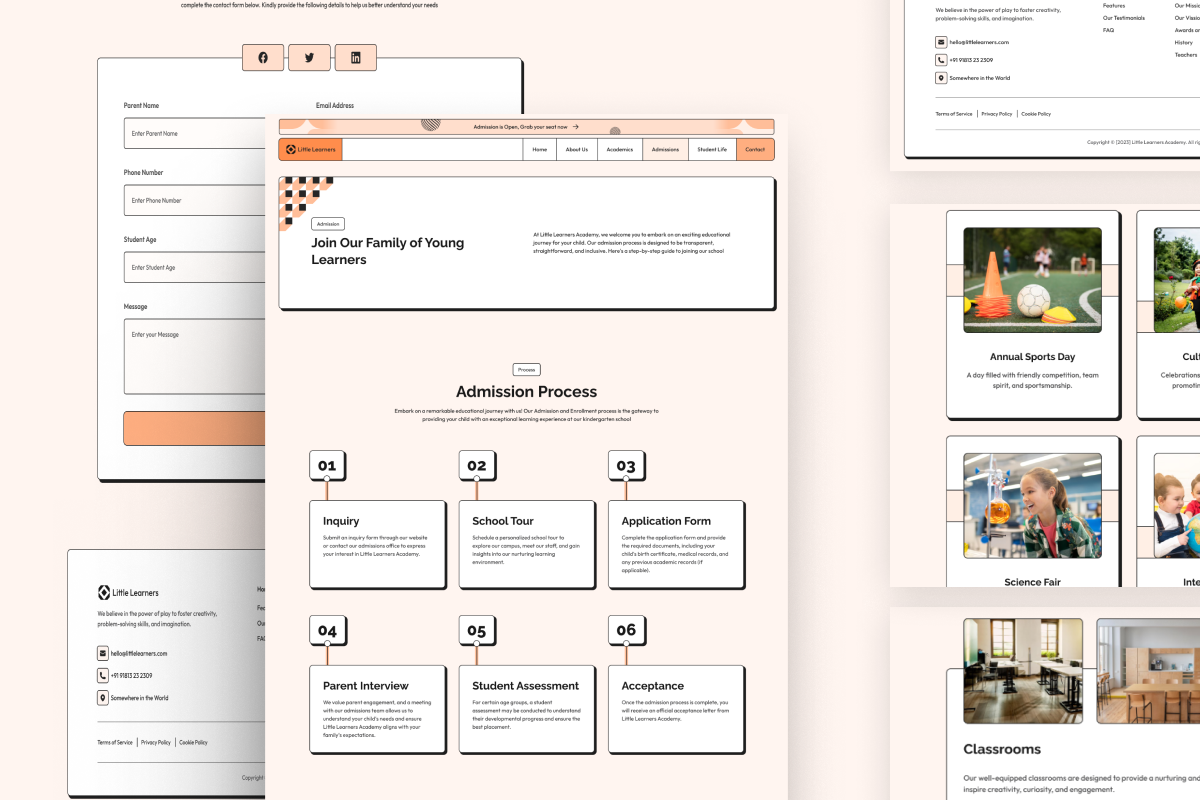The width and height of the screenshot is (1200, 800).
Task: Click the orange submit button on the contact form
Action: click(x=193, y=428)
